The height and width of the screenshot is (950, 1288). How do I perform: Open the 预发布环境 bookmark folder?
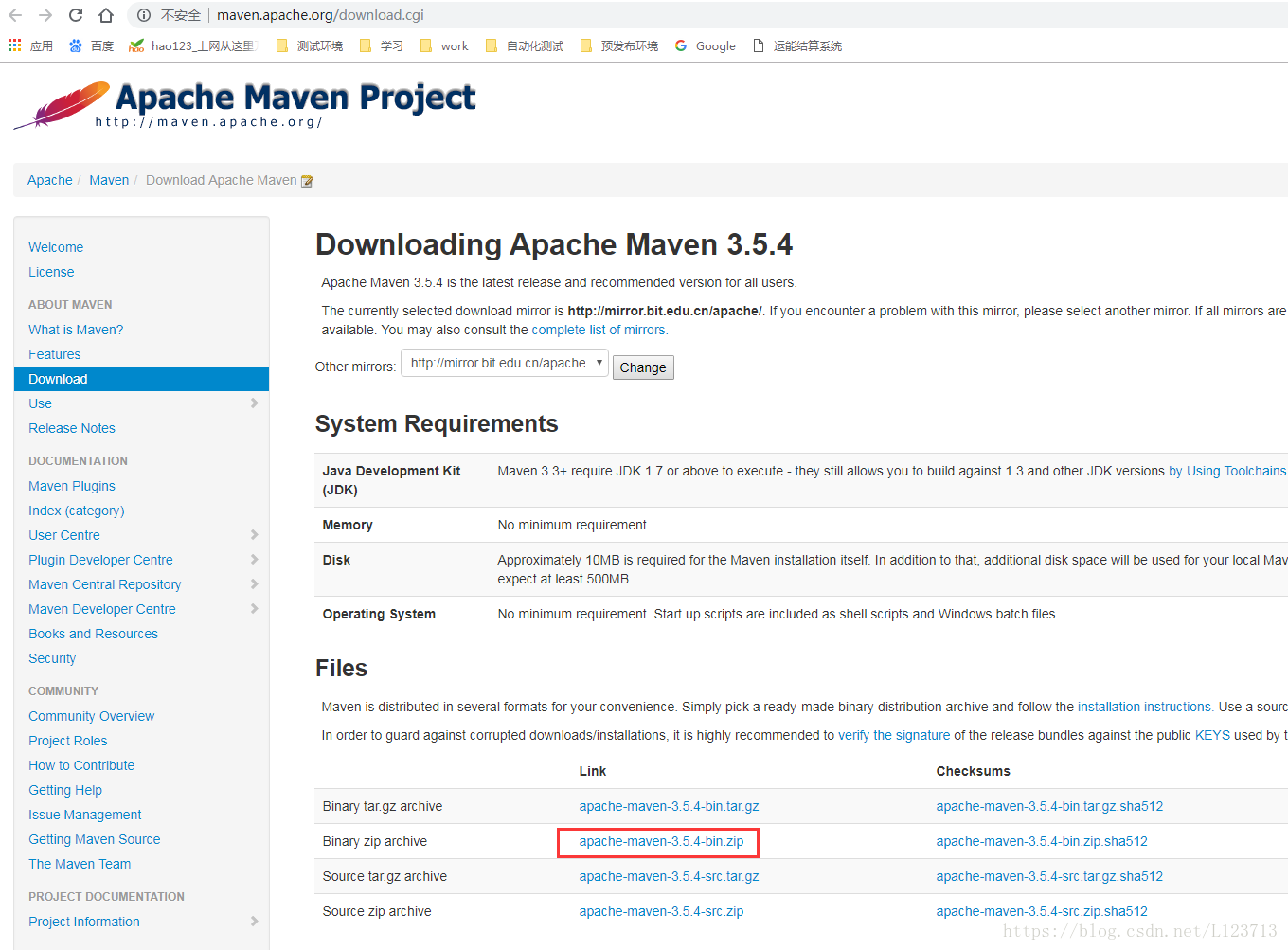tap(618, 45)
